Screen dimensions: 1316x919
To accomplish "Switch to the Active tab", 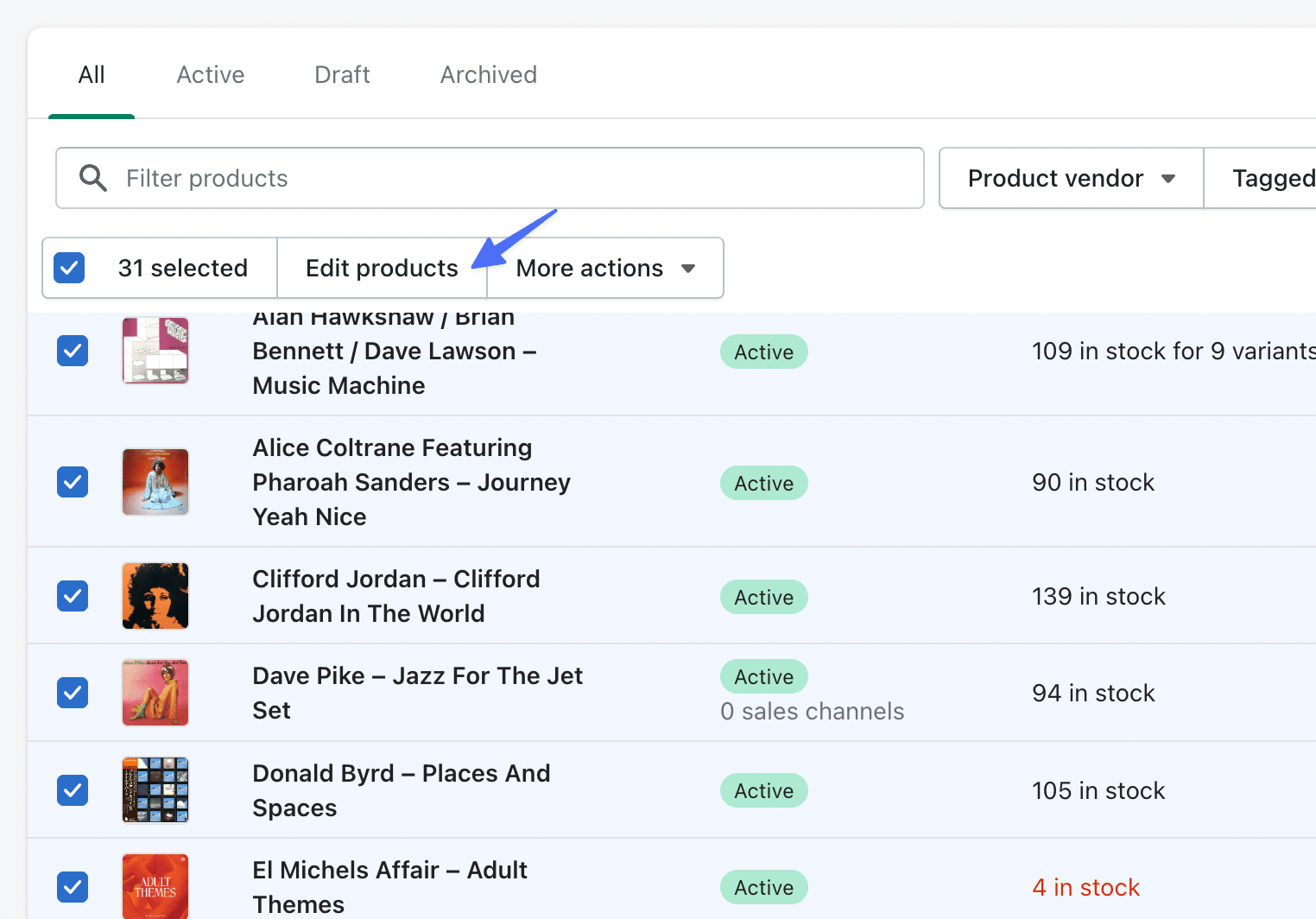I will [x=210, y=74].
